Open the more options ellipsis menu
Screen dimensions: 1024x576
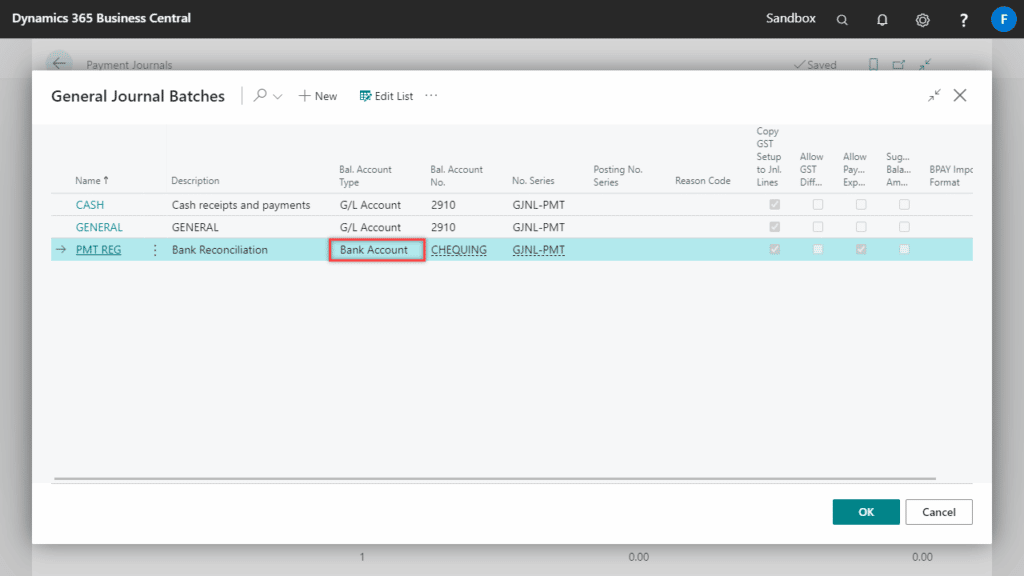(431, 95)
